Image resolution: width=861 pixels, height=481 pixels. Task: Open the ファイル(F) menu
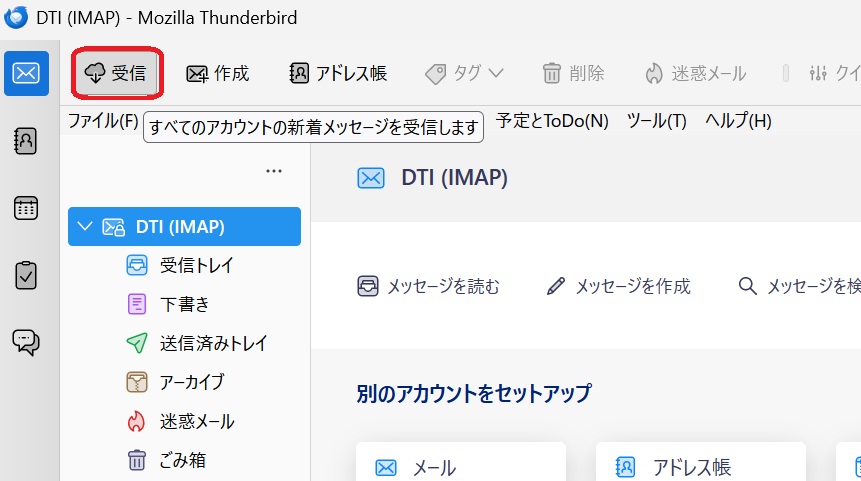pos(103,121)
